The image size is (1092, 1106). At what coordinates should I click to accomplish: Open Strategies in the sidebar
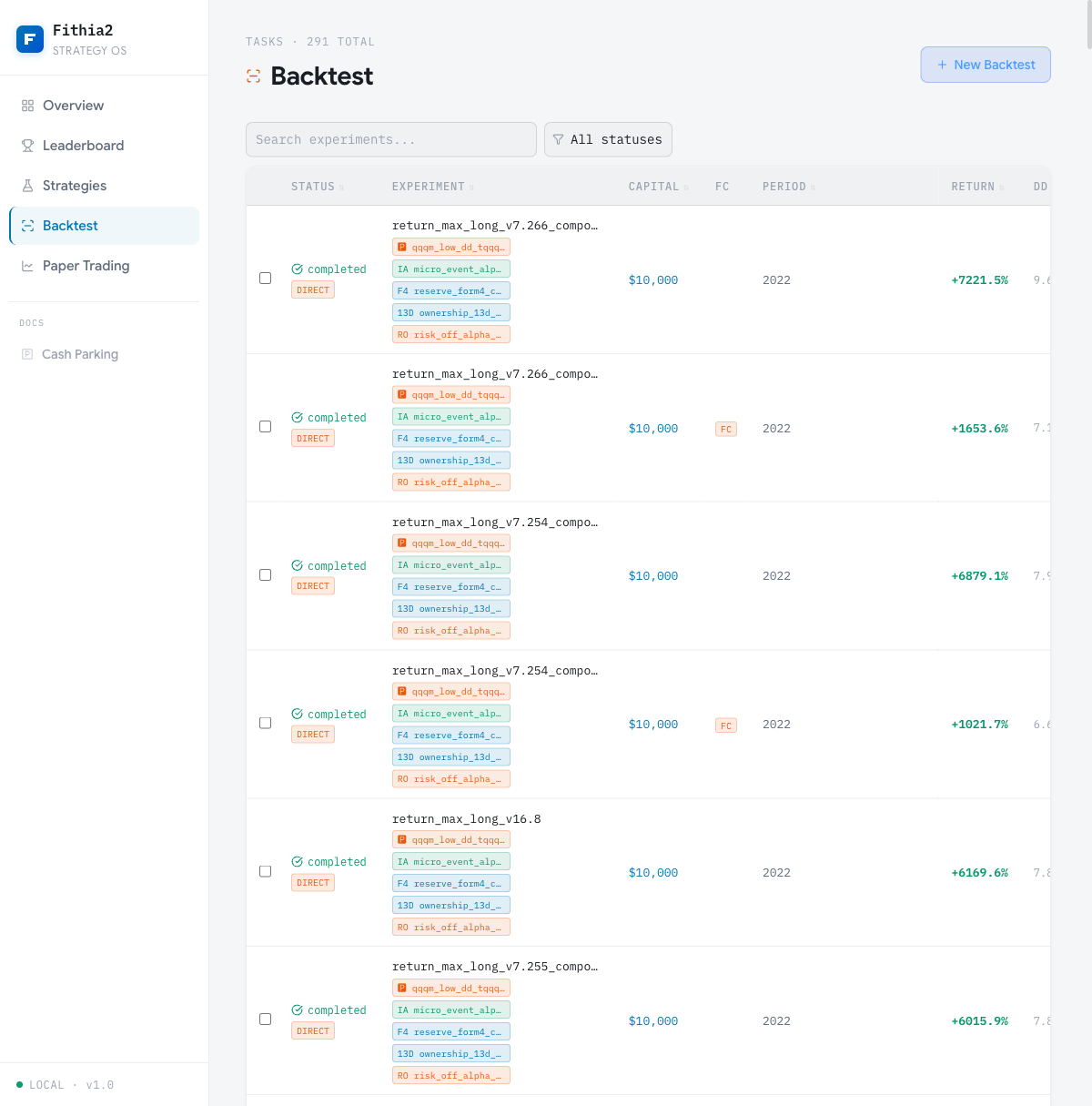click(x=104, y=186)
